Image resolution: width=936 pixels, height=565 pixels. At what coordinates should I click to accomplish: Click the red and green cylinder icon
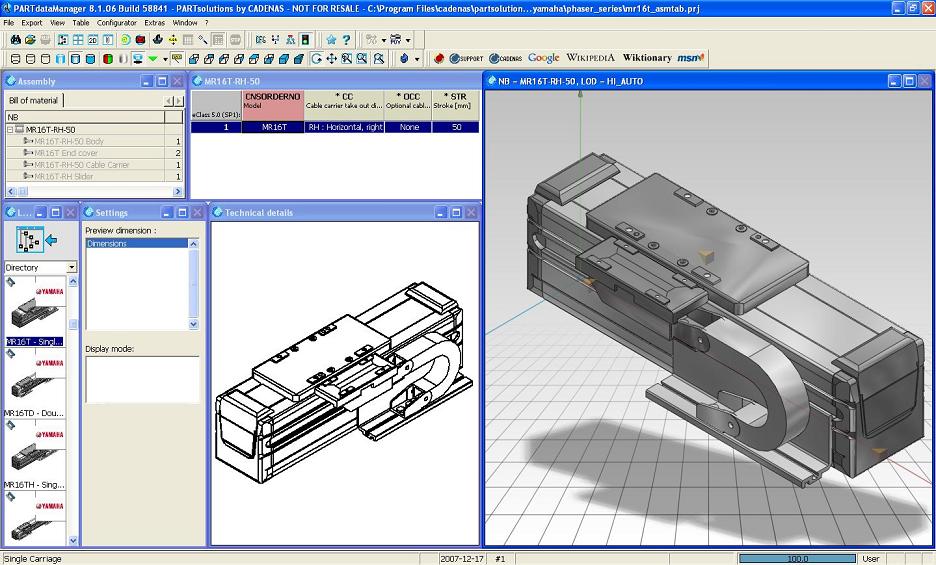(x=108, y=59)
